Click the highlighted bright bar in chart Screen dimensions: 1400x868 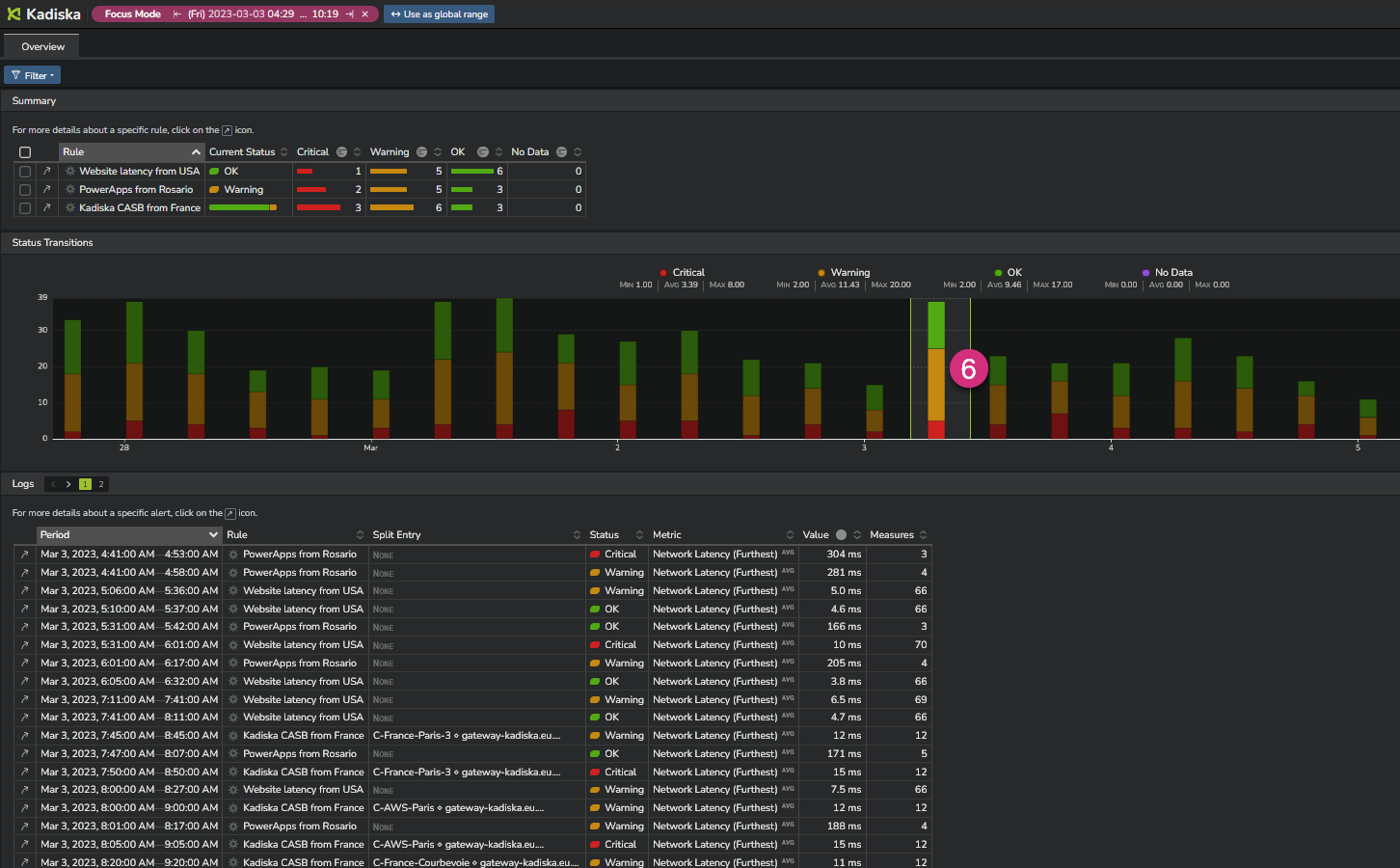click(x=936, y=370)
